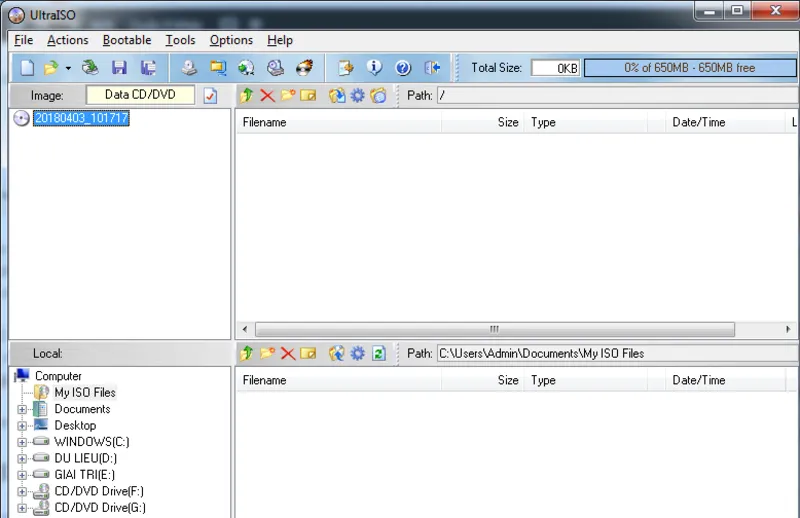This screenshot has height=518, width=800.
Task: Click the Convert image icon
Action: point(246,68)
